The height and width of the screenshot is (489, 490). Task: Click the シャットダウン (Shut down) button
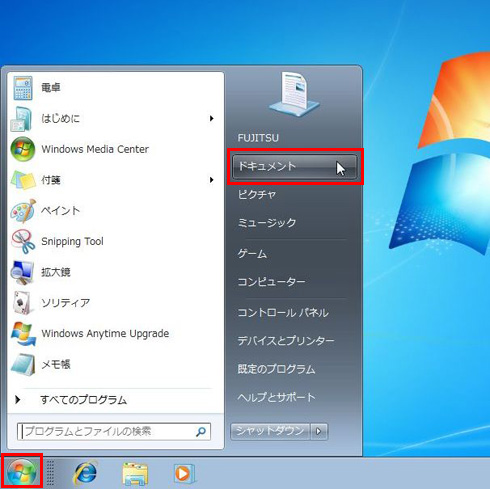270,431
